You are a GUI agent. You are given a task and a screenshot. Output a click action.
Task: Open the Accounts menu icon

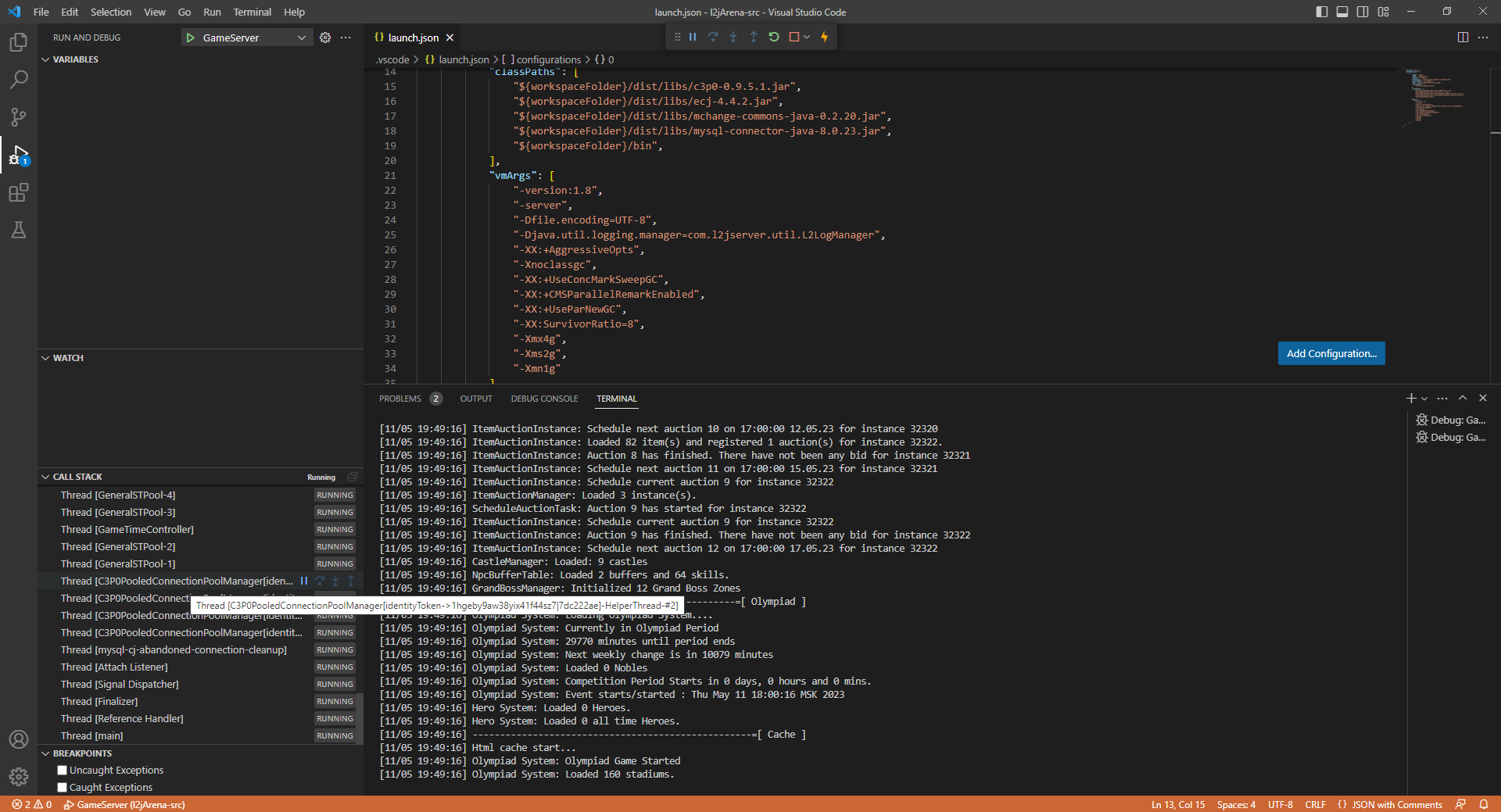(19, 739)
